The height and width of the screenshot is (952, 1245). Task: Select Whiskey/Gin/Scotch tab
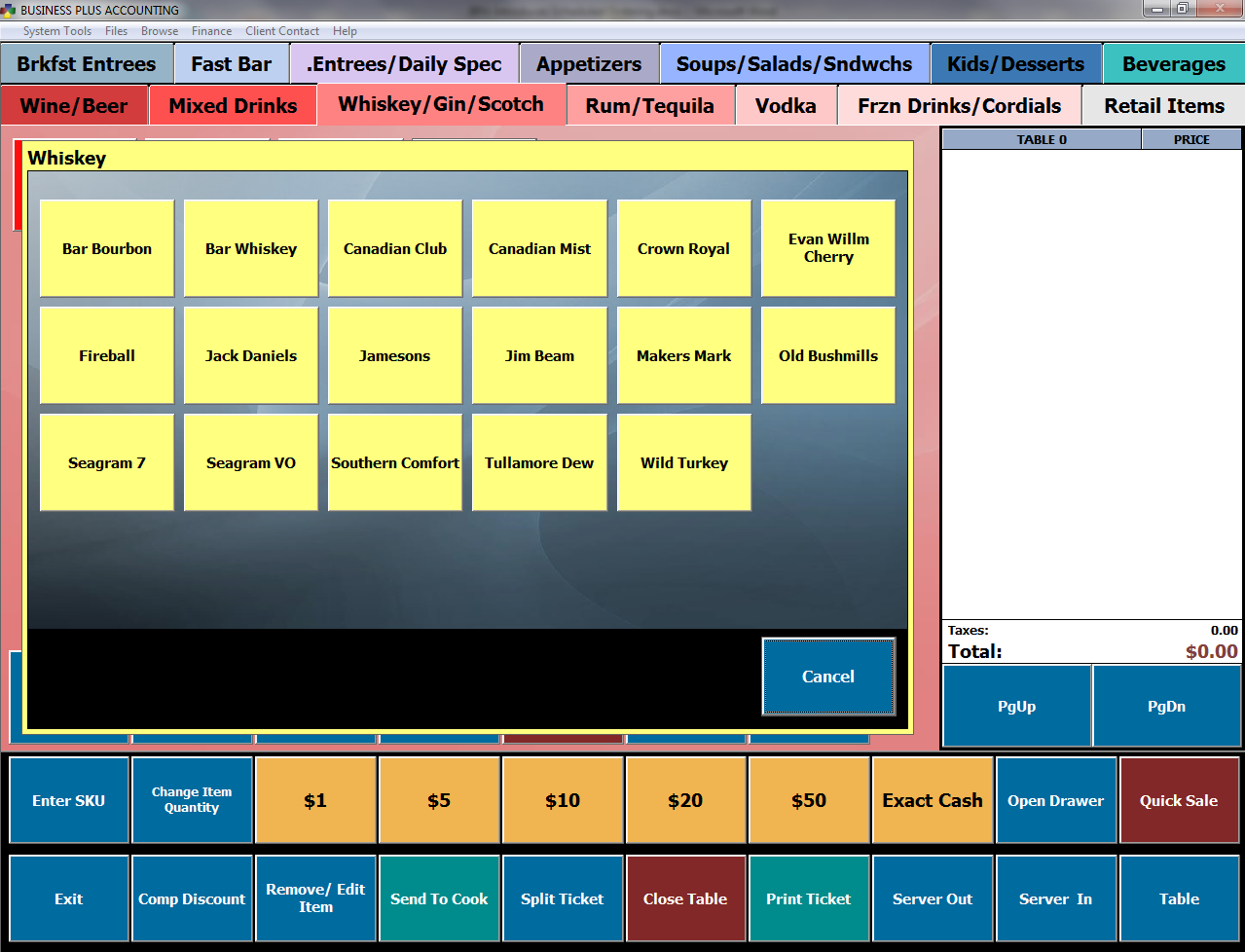click(x=441, y=104)
